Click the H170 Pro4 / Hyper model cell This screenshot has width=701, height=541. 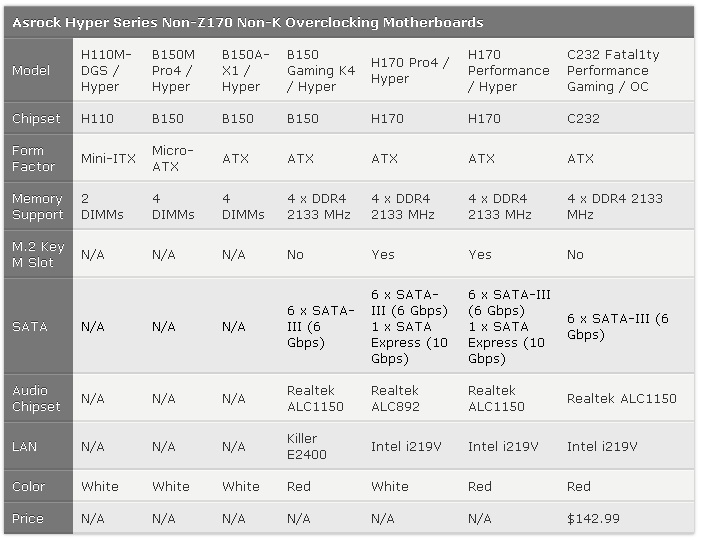click(410, 71)
